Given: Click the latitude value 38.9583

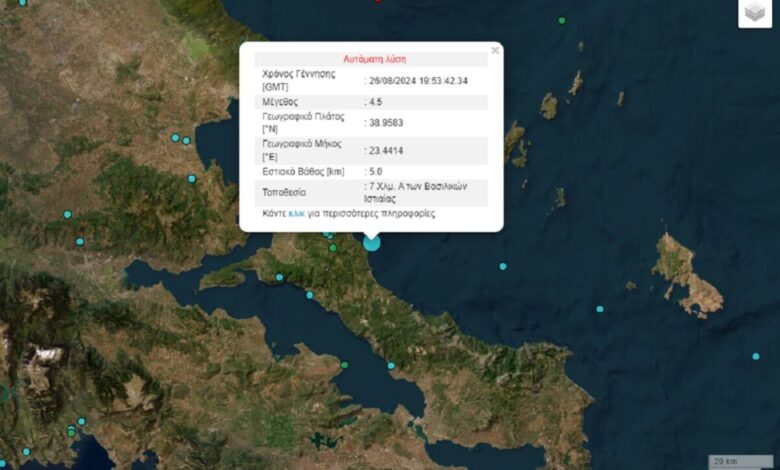Looking at the screenshot, I should click(386, 123).
